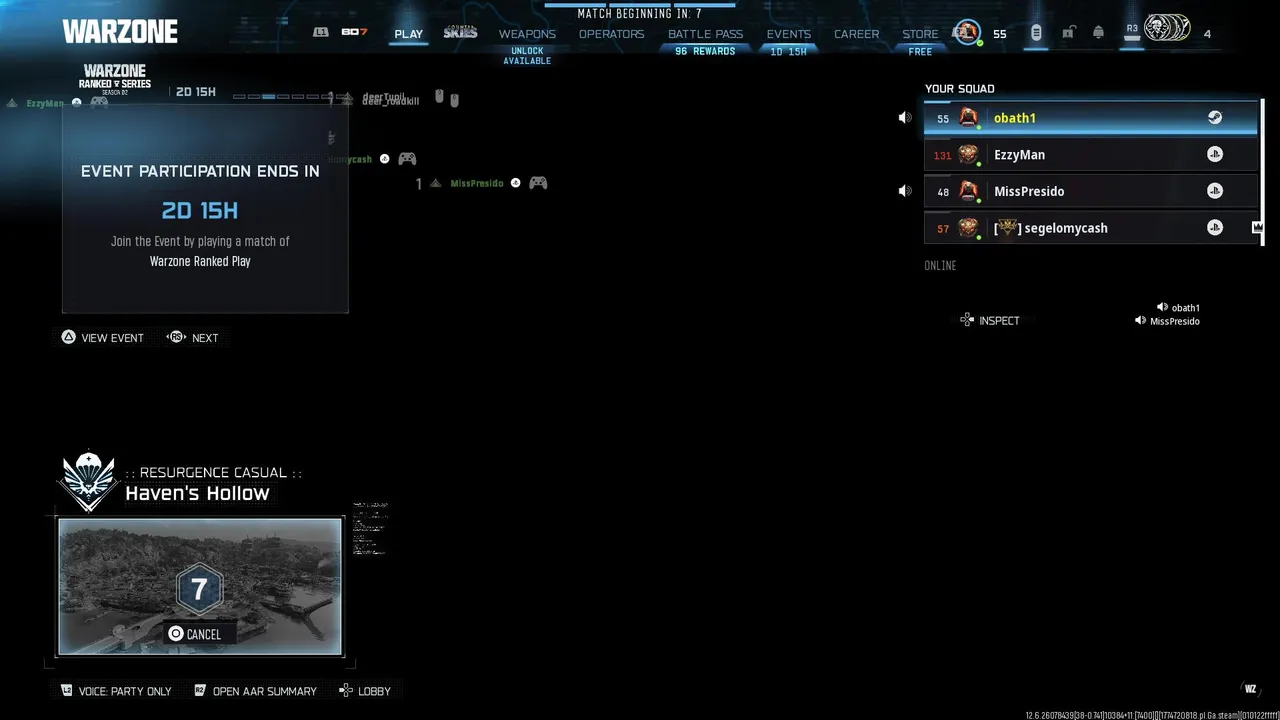Select segelomycash squad row
Screen dimensions: 1280x720
click(1091, 228)
